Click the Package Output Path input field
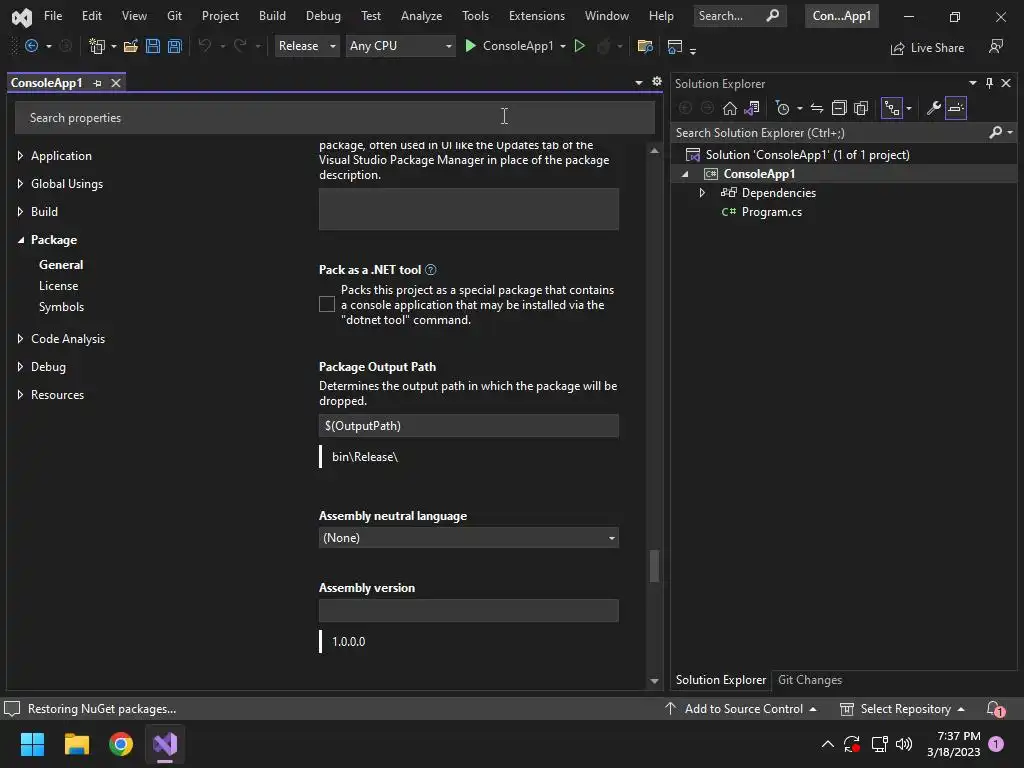1024x768 pixels. [468, 426]
